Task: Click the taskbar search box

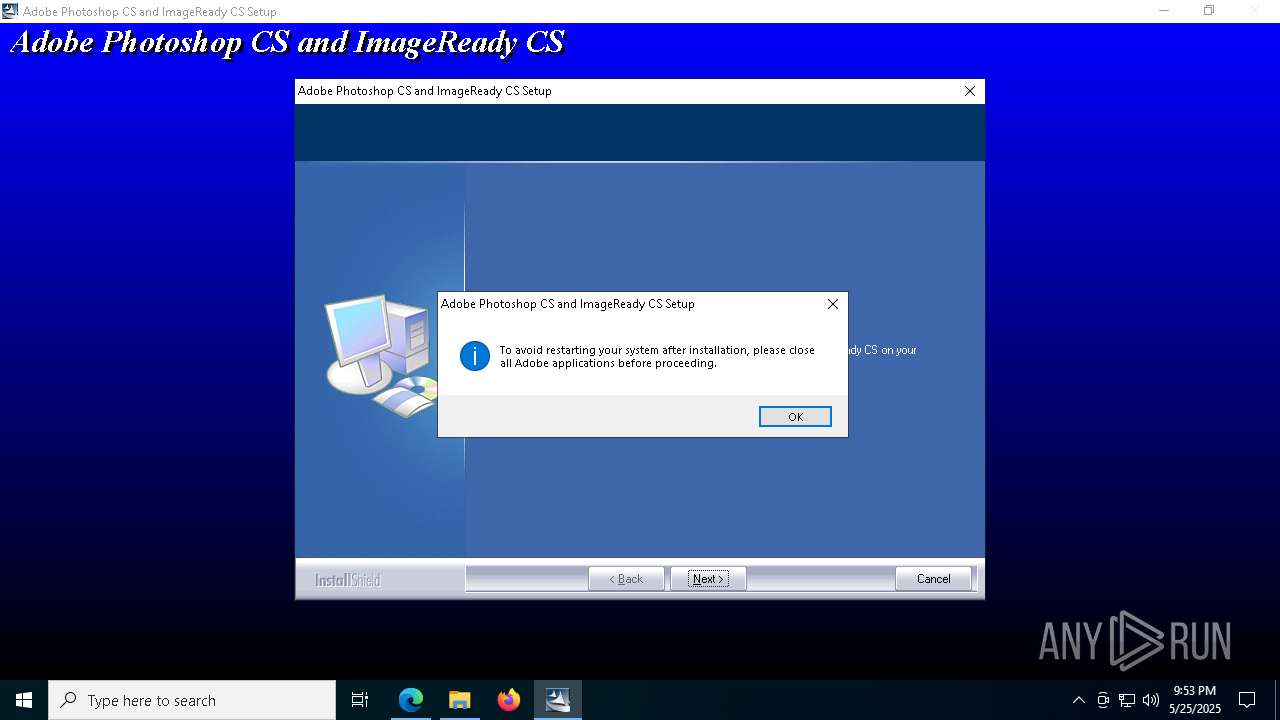Action: pyautogui.click(x=192, y=700)
